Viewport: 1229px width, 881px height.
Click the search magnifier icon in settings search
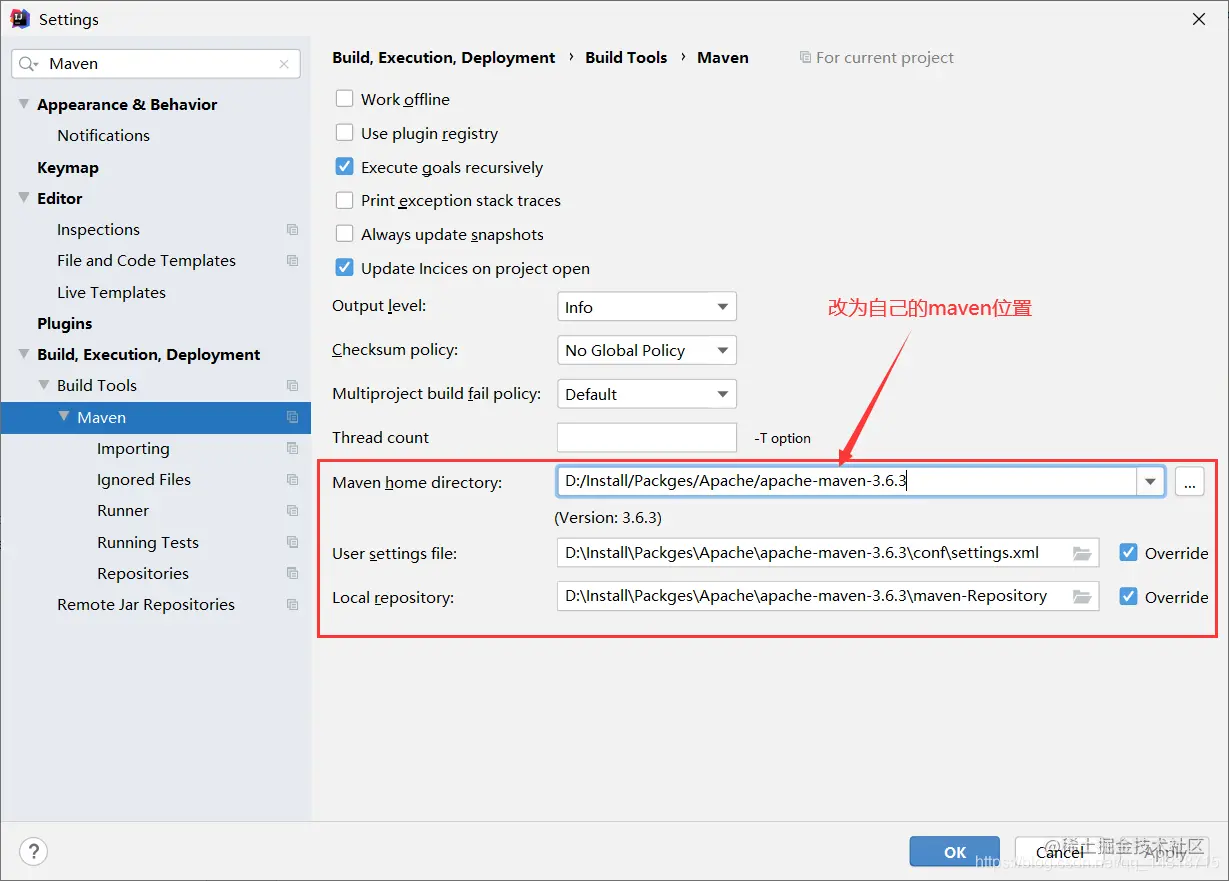click(x=28, y=64)
